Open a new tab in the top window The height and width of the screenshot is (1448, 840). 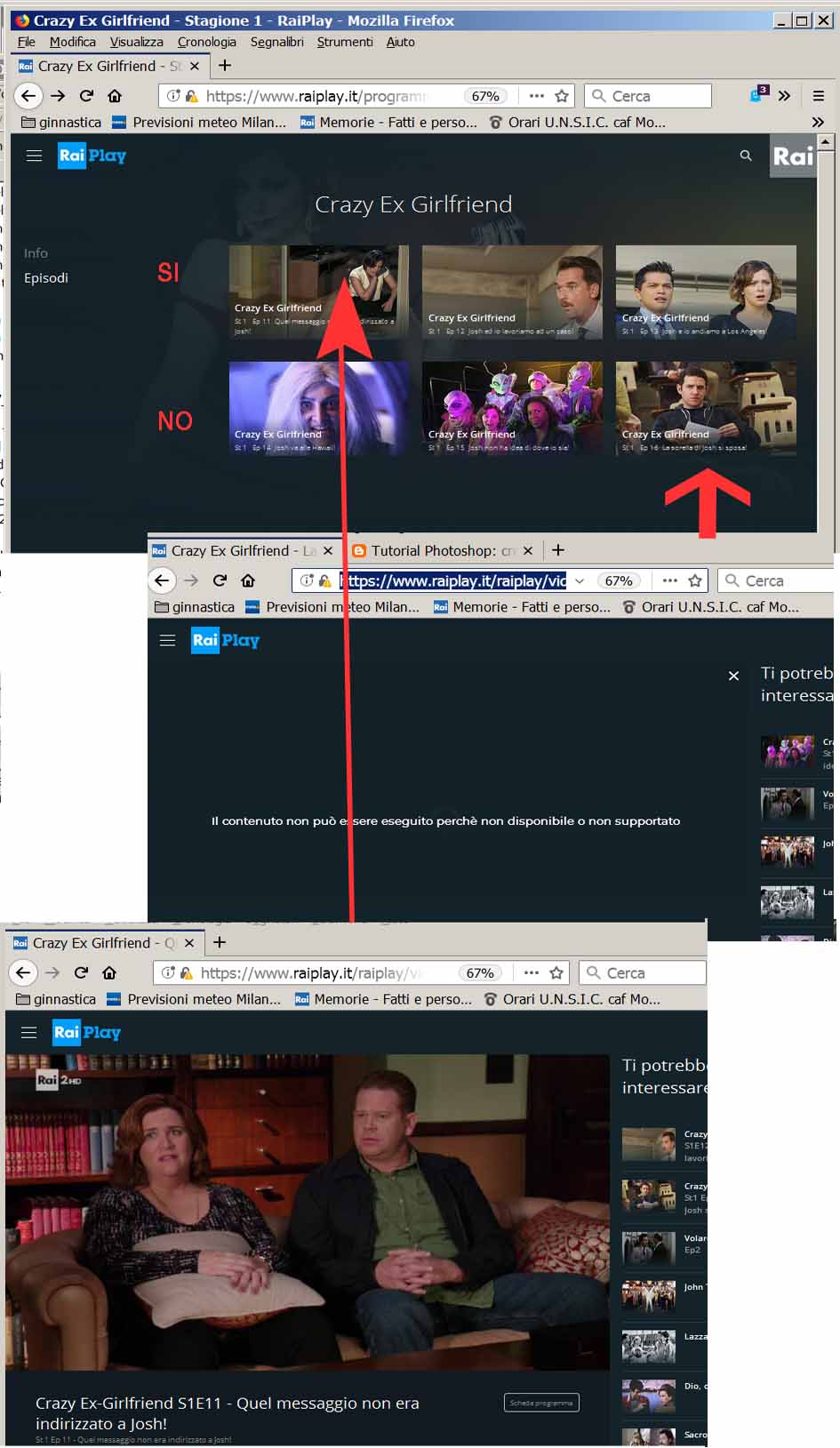[x=225, y=65]
